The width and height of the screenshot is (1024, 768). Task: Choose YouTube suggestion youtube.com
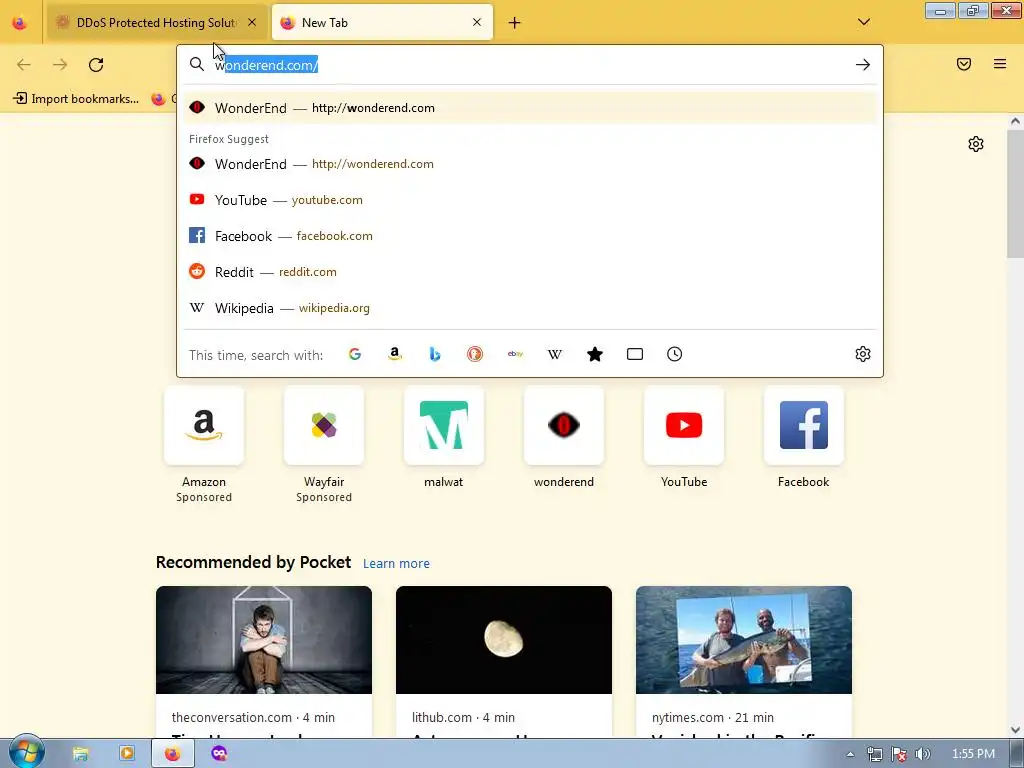(x=530, y=200)
